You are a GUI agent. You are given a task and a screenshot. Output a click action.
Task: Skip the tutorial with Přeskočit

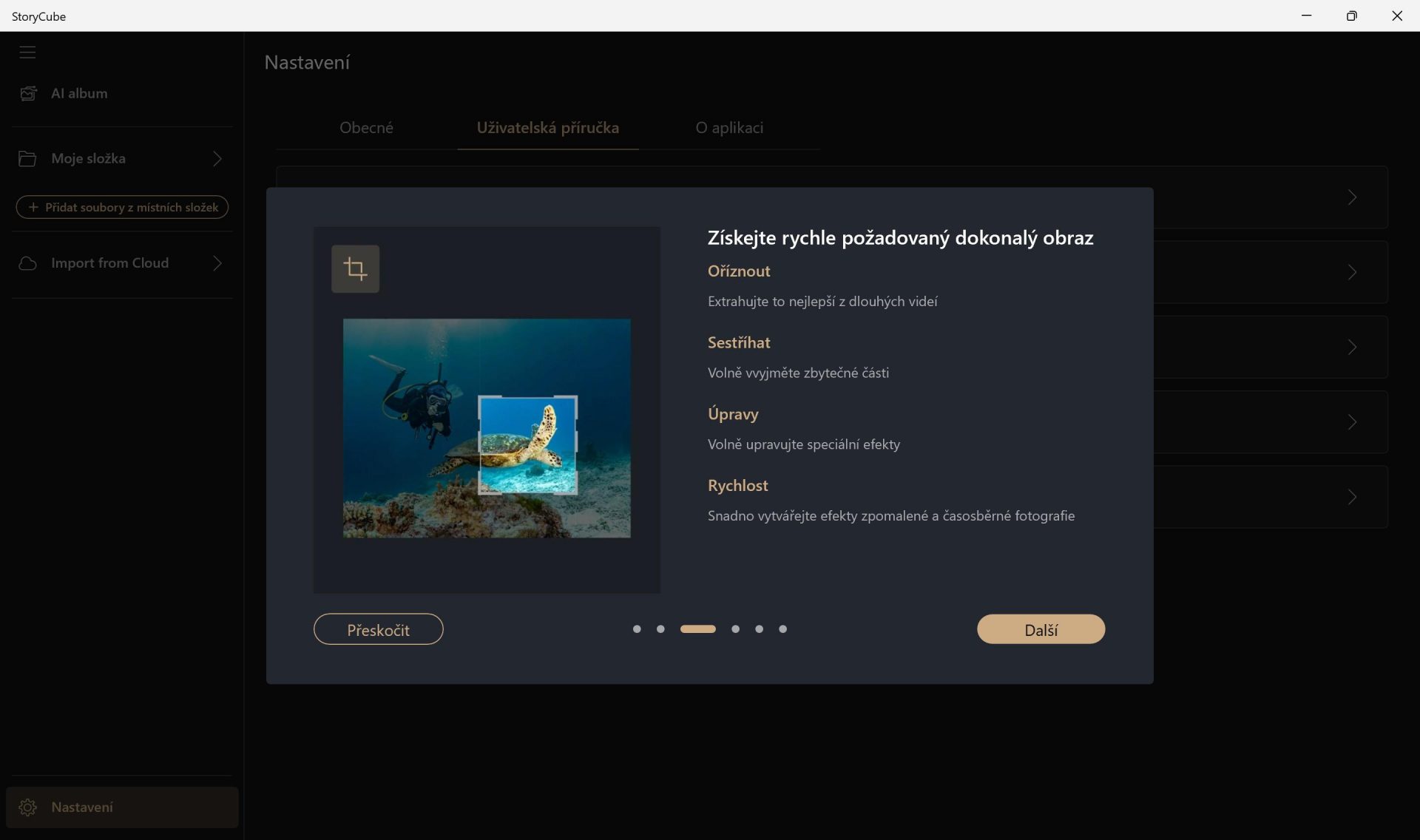(379, 629)
